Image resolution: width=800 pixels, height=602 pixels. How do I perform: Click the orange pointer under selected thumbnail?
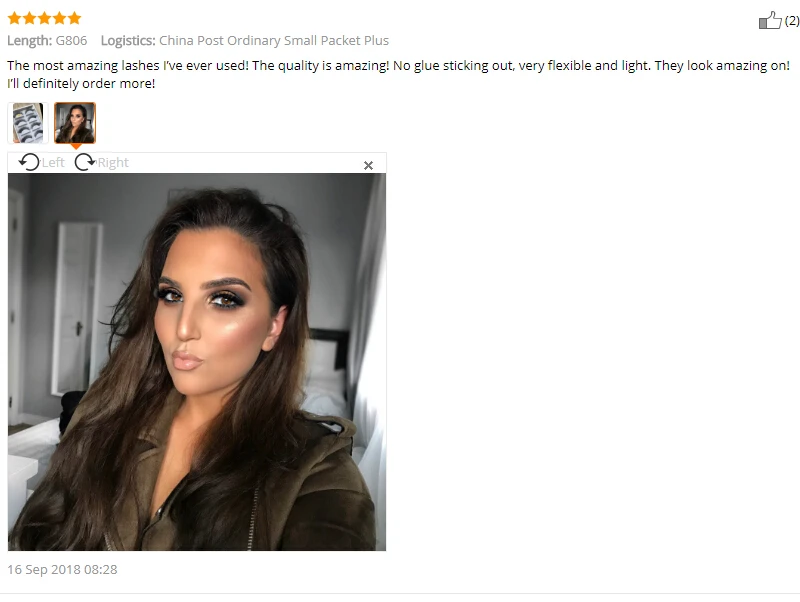point(76,146)
